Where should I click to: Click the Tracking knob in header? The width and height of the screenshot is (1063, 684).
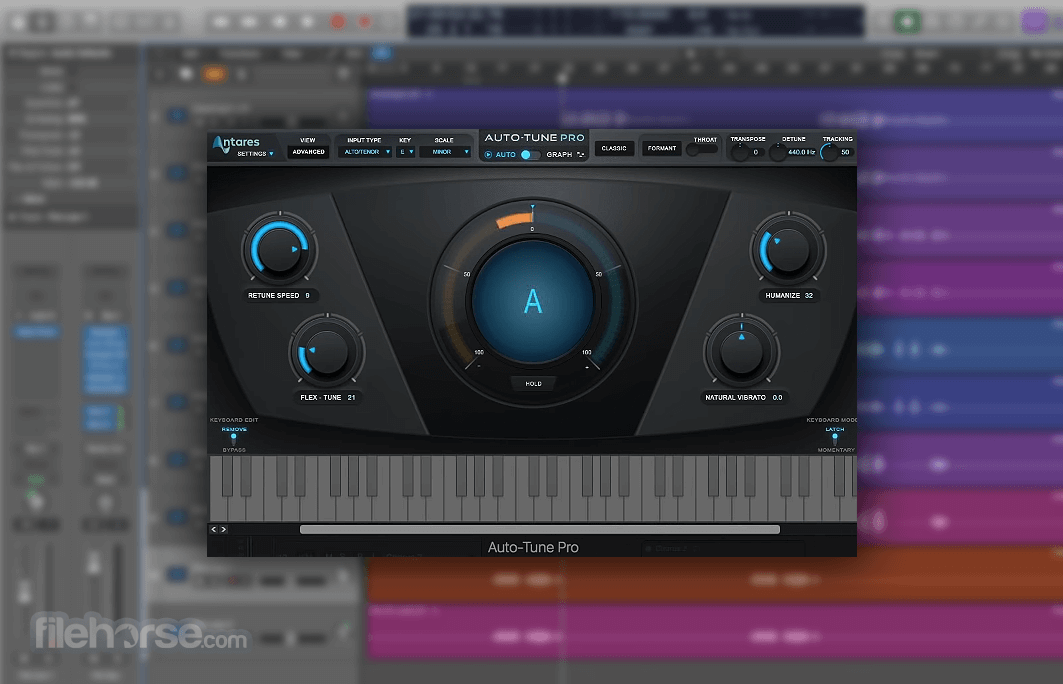coord(829,152)
